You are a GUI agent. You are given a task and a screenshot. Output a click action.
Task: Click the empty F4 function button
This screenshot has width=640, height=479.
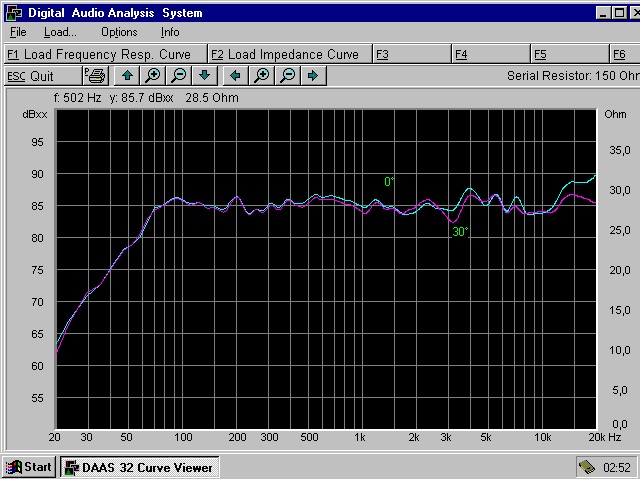(x=489, y=54)
